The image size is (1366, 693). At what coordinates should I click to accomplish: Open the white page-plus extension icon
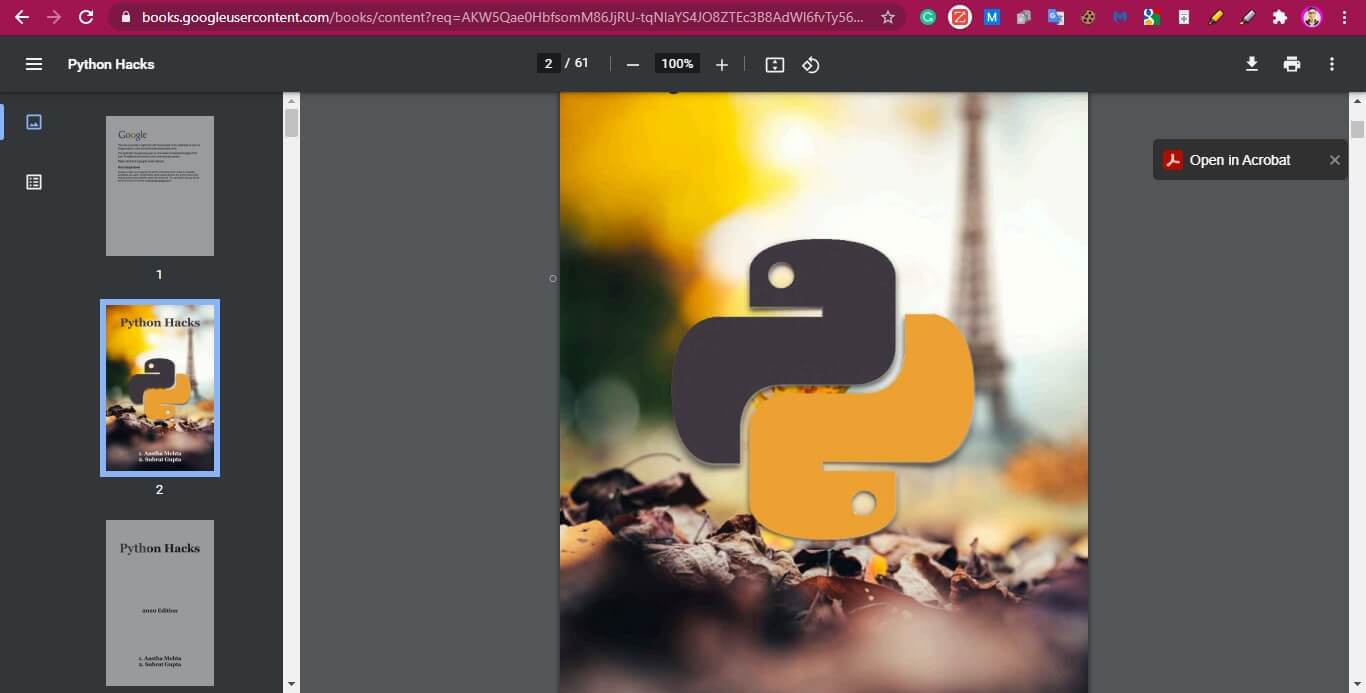point(1184,17)
